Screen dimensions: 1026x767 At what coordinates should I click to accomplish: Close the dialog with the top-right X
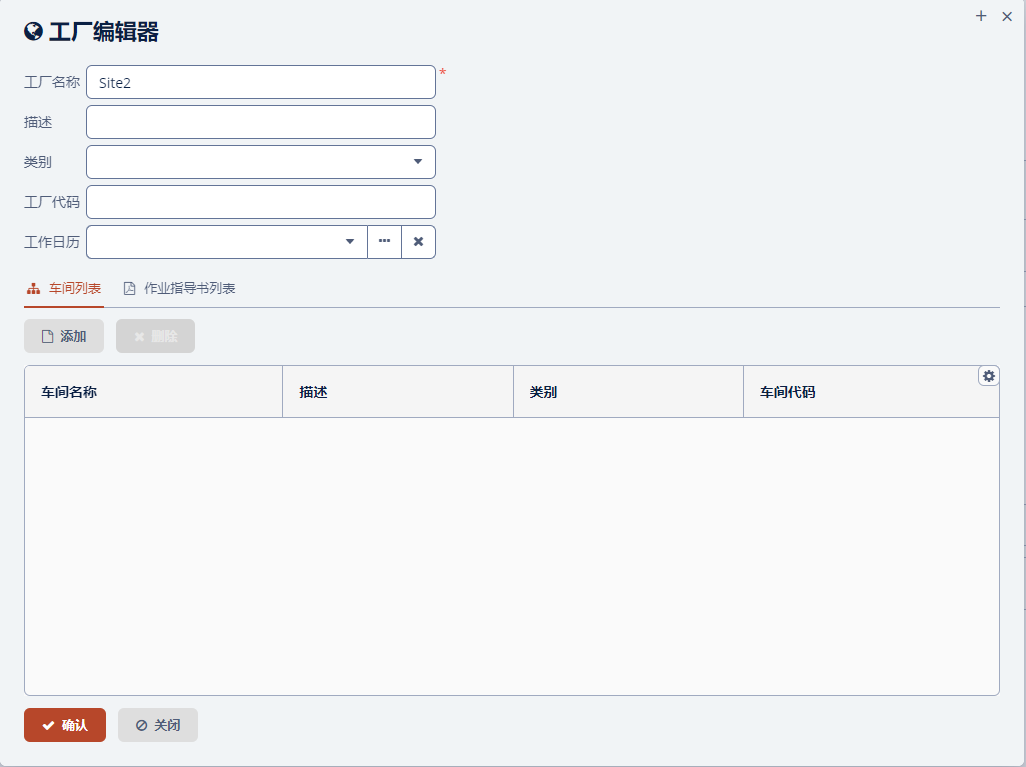(1007, 16)
